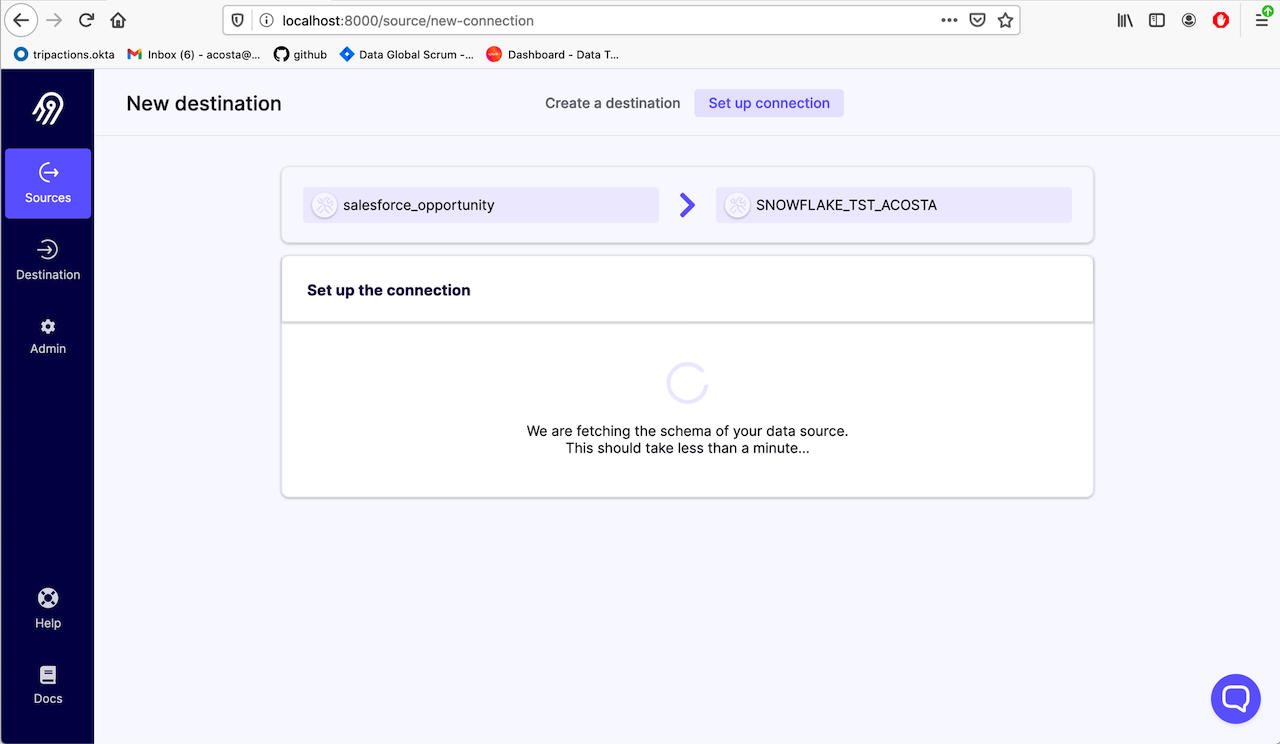The width and height of the screenshot is (1280, 744).
Task: Click the account profile icon in the toolbar
Action: 1188,19
